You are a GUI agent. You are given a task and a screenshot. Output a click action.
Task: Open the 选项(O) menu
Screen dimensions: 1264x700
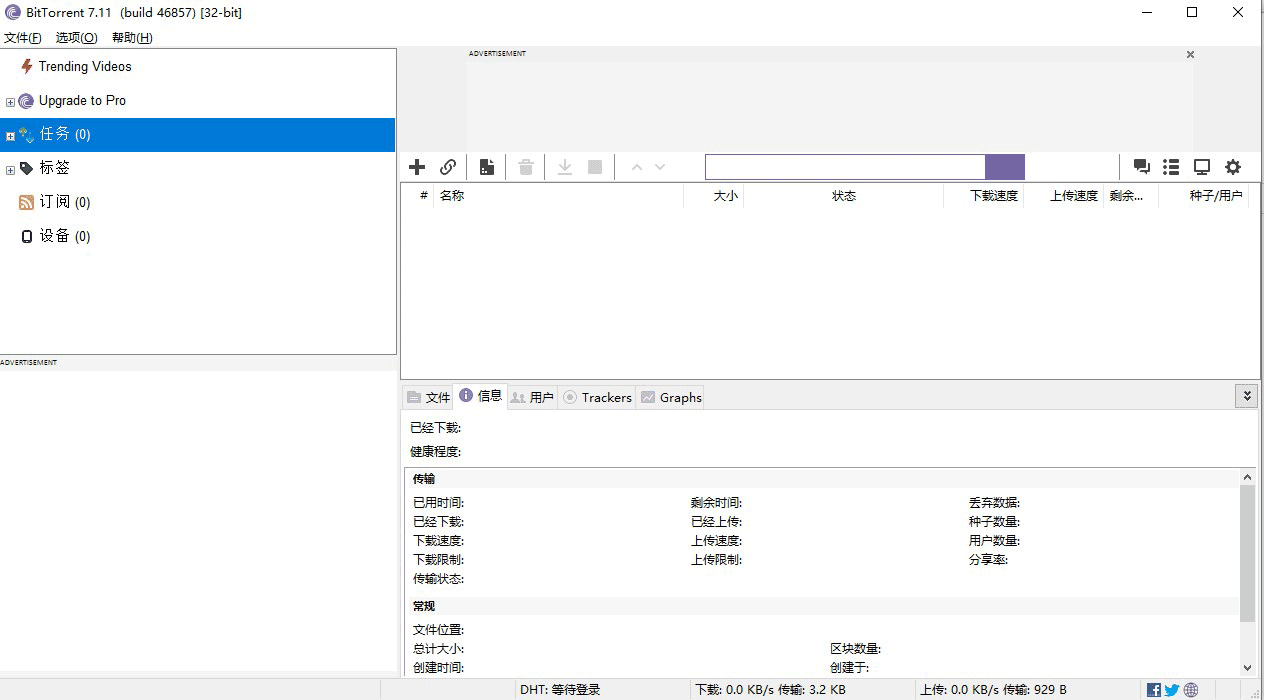[76, 38]
